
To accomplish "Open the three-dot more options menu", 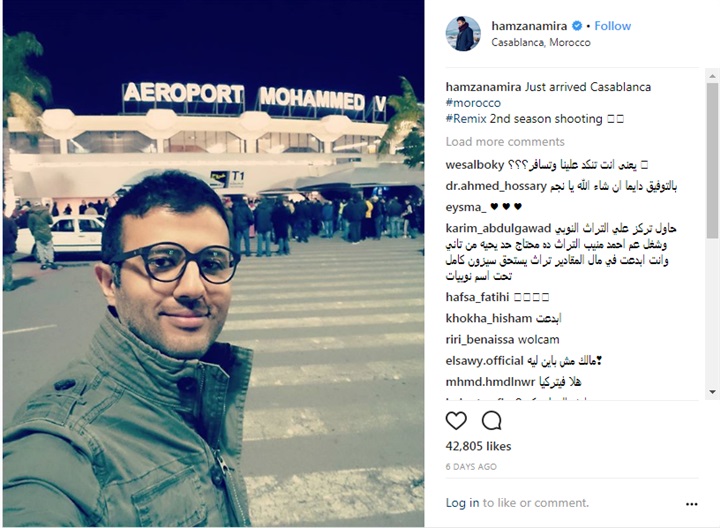I will point(692,504).
